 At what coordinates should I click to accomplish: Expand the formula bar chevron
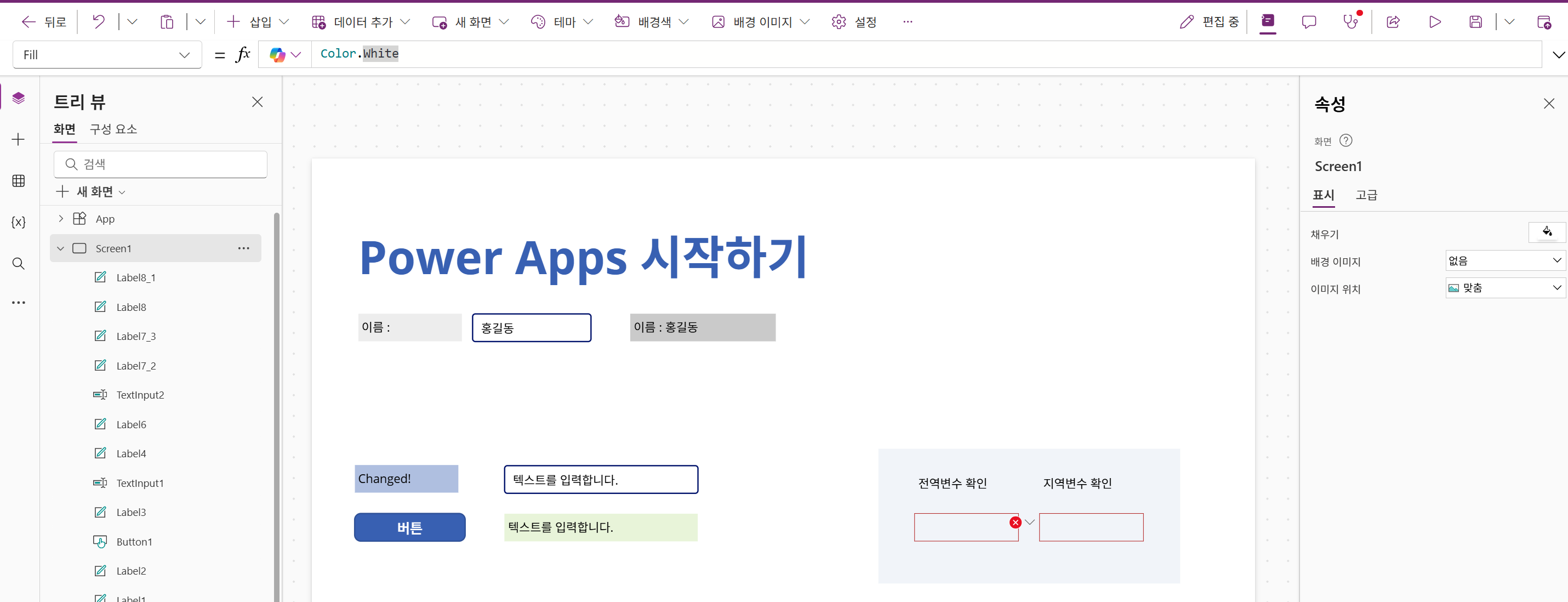pyautogui.click(x=1558, y=55)
